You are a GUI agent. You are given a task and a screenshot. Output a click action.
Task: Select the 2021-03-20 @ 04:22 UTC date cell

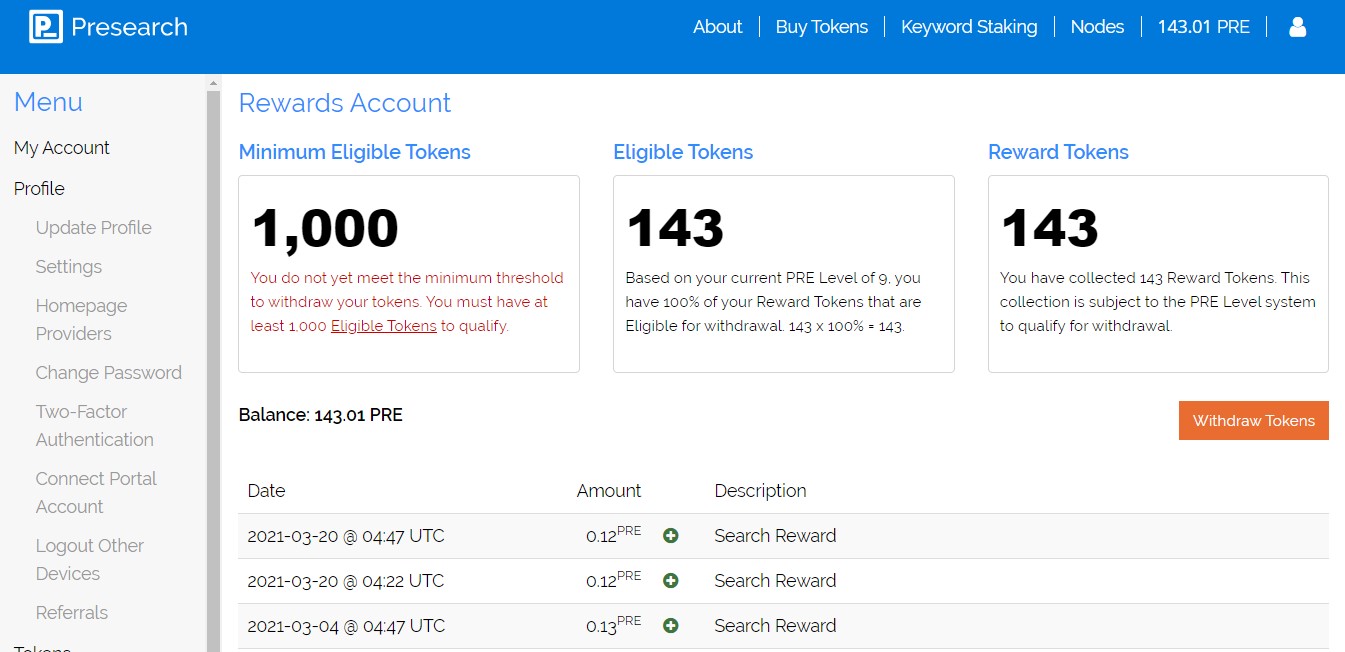[x=346, y=581]
